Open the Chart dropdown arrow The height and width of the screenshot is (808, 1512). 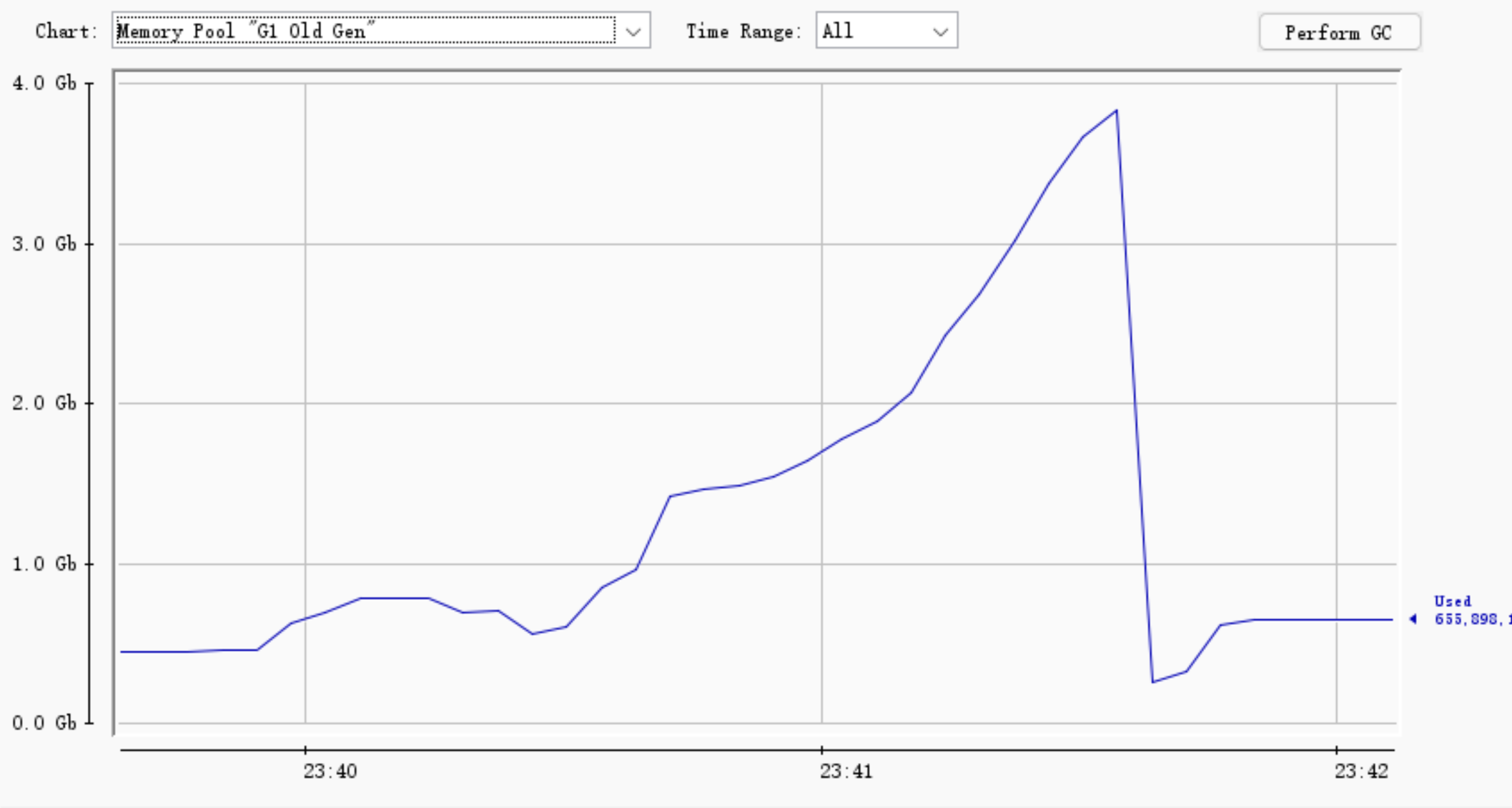(633, 31)
